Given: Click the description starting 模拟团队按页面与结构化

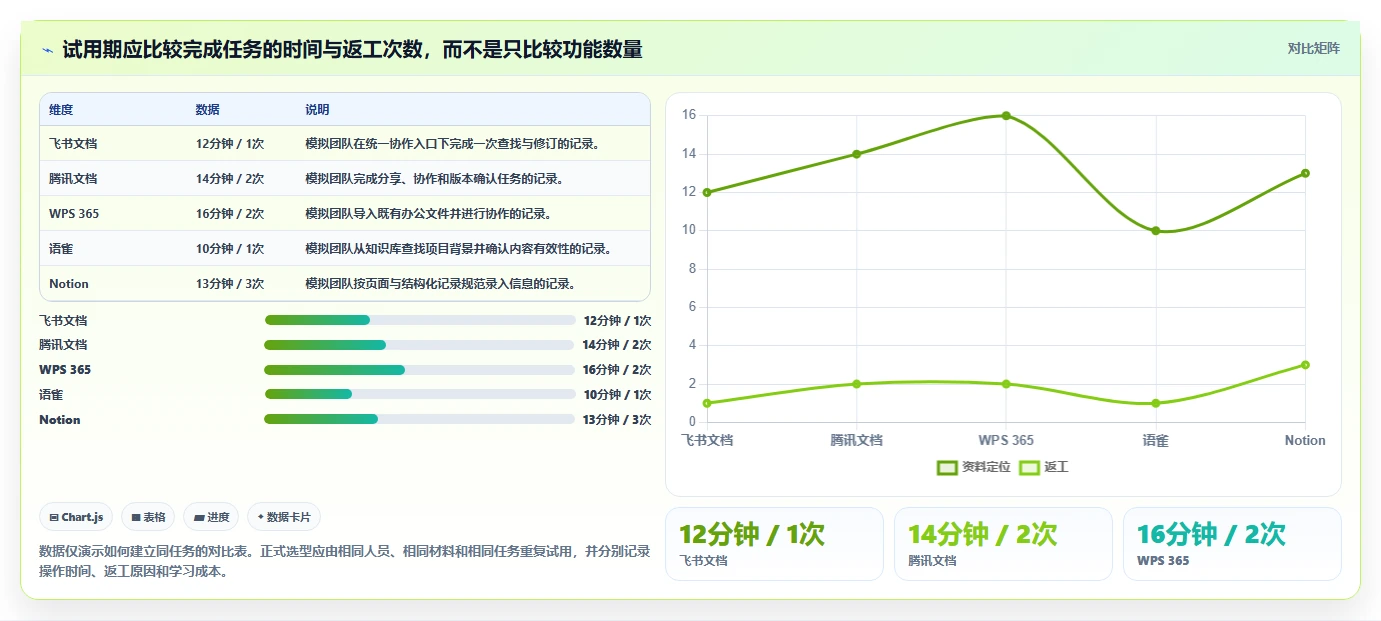Looking at the screenshot, I should pos(440,283).
